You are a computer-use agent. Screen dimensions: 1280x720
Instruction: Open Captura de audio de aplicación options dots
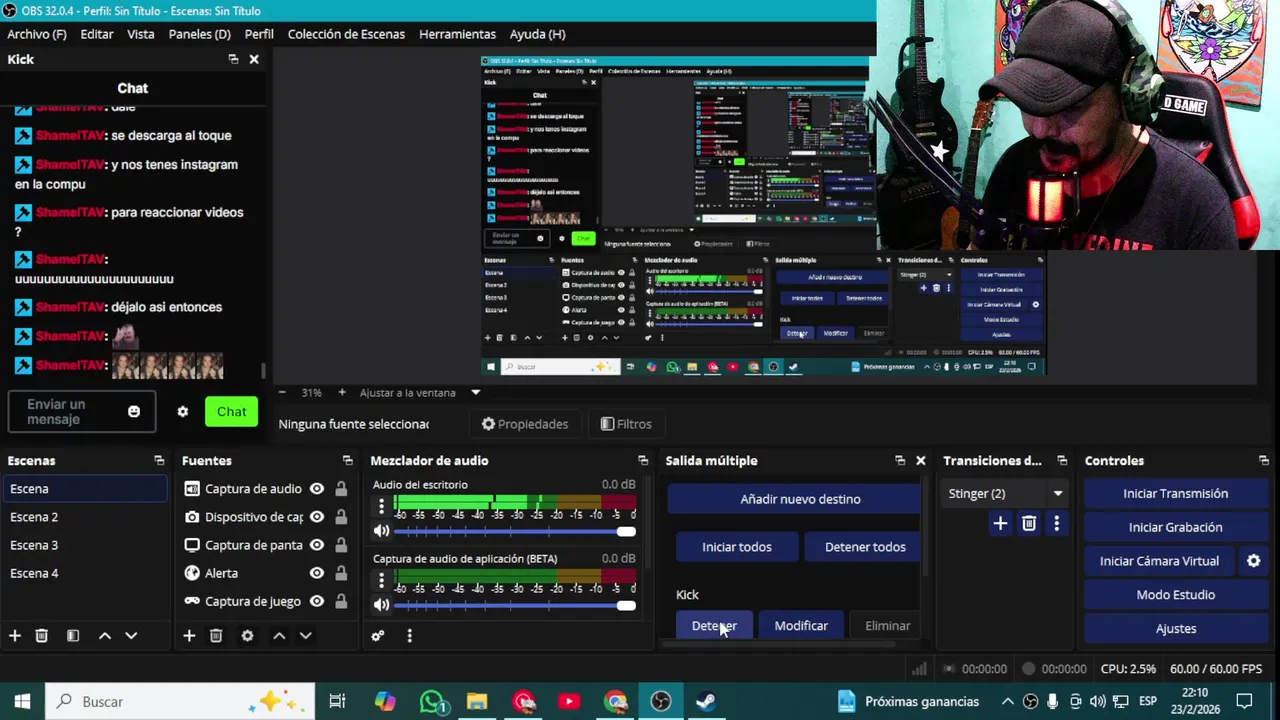click(x=381, y=580)
